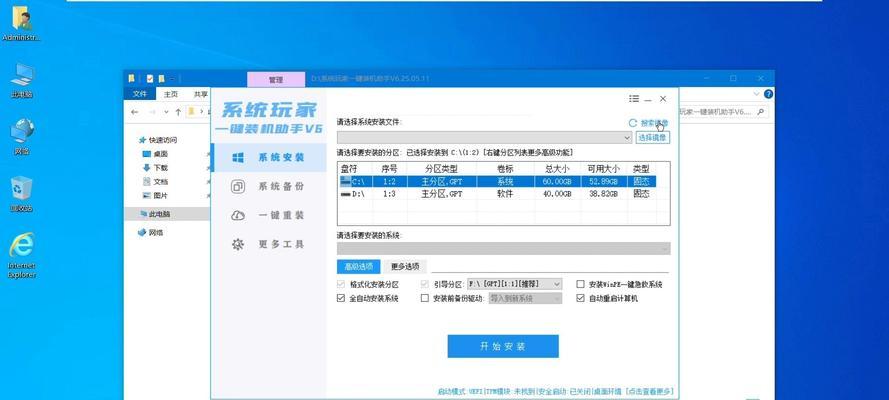Toggle 全自动安装系统 checkbox
Viewport: 889px width, 400px height.
(341, 298)
